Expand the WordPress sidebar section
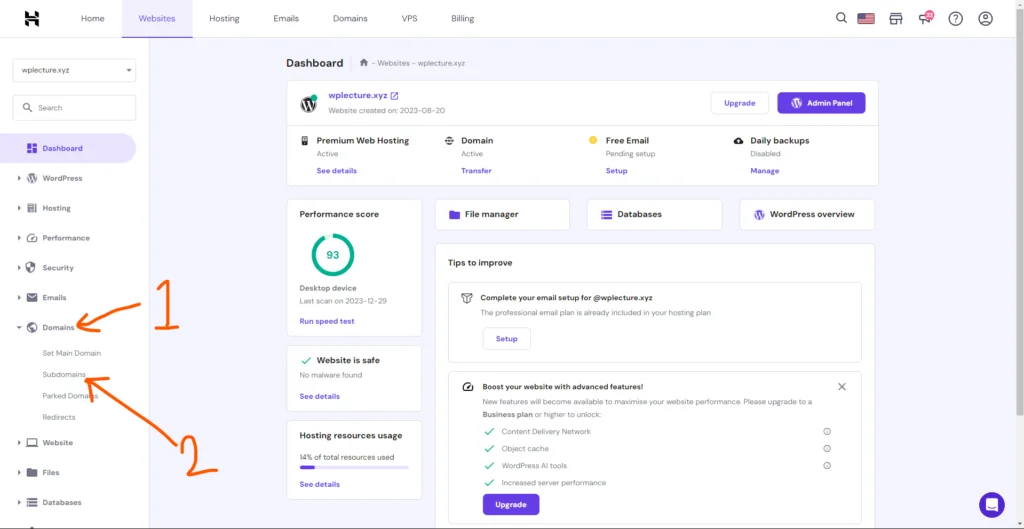 tap(19, 178)
